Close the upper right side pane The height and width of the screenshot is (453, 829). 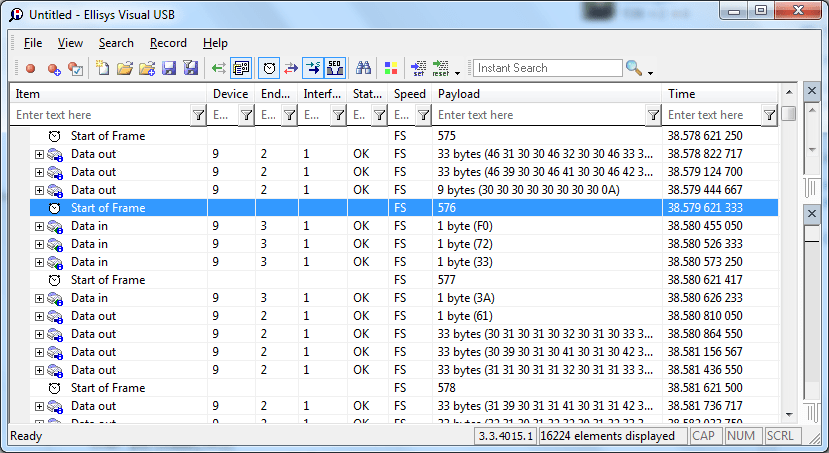coord(812,91)
